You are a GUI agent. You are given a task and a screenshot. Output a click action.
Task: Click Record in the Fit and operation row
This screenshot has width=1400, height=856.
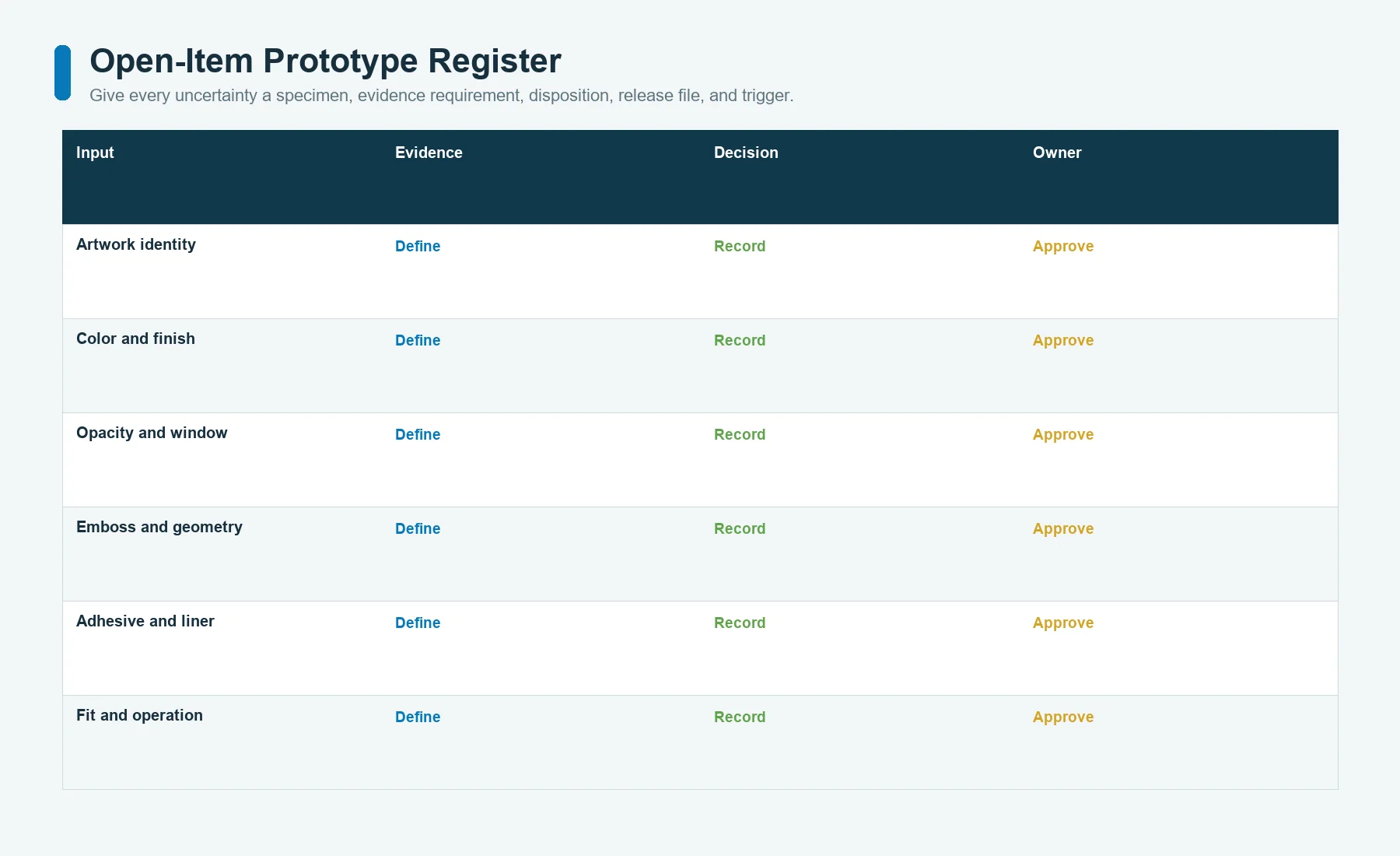(x=740, y=717)
